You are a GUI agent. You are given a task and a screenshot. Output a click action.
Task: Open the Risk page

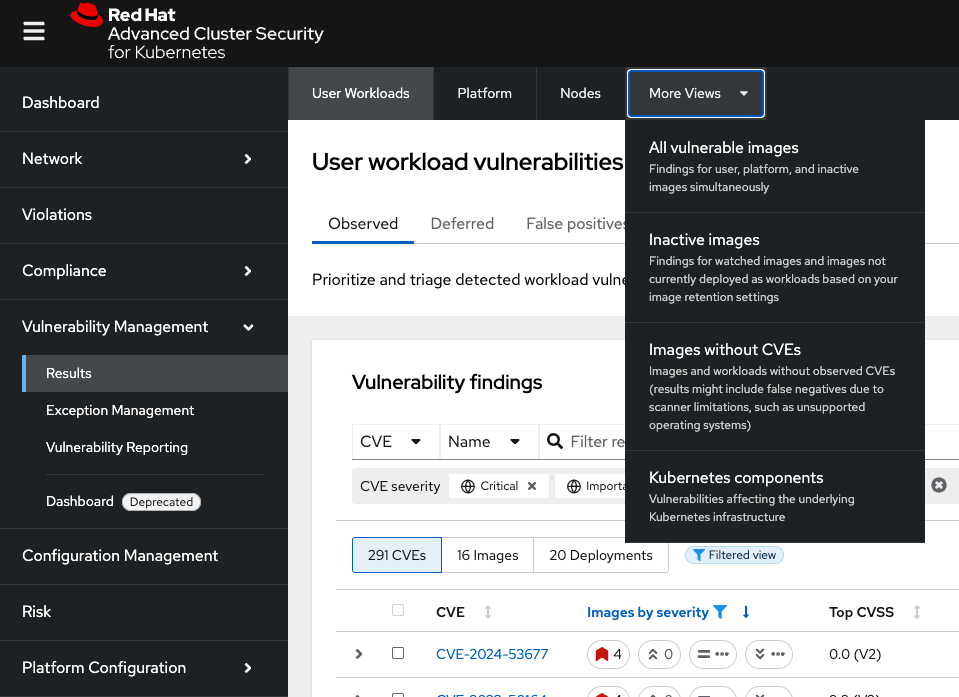click(144, 612)
